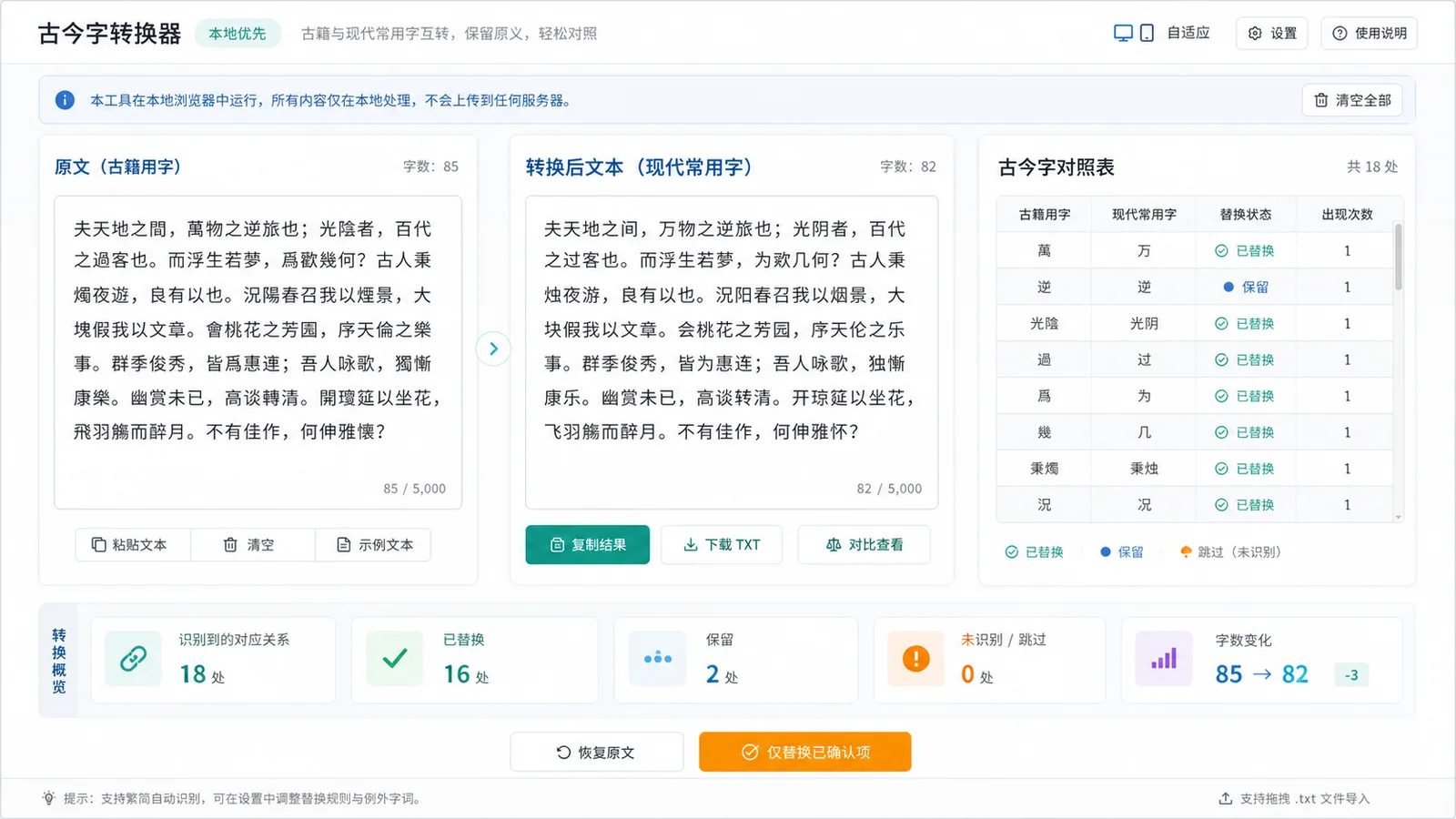Click the 自适应 layout label
The image size is (1456, 819).
pyautogui.click(x=1188, y=33)
